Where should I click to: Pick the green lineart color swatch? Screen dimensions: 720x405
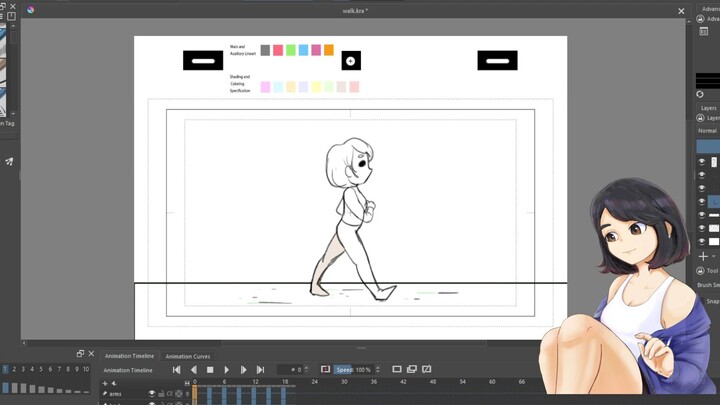coord(290,50)
